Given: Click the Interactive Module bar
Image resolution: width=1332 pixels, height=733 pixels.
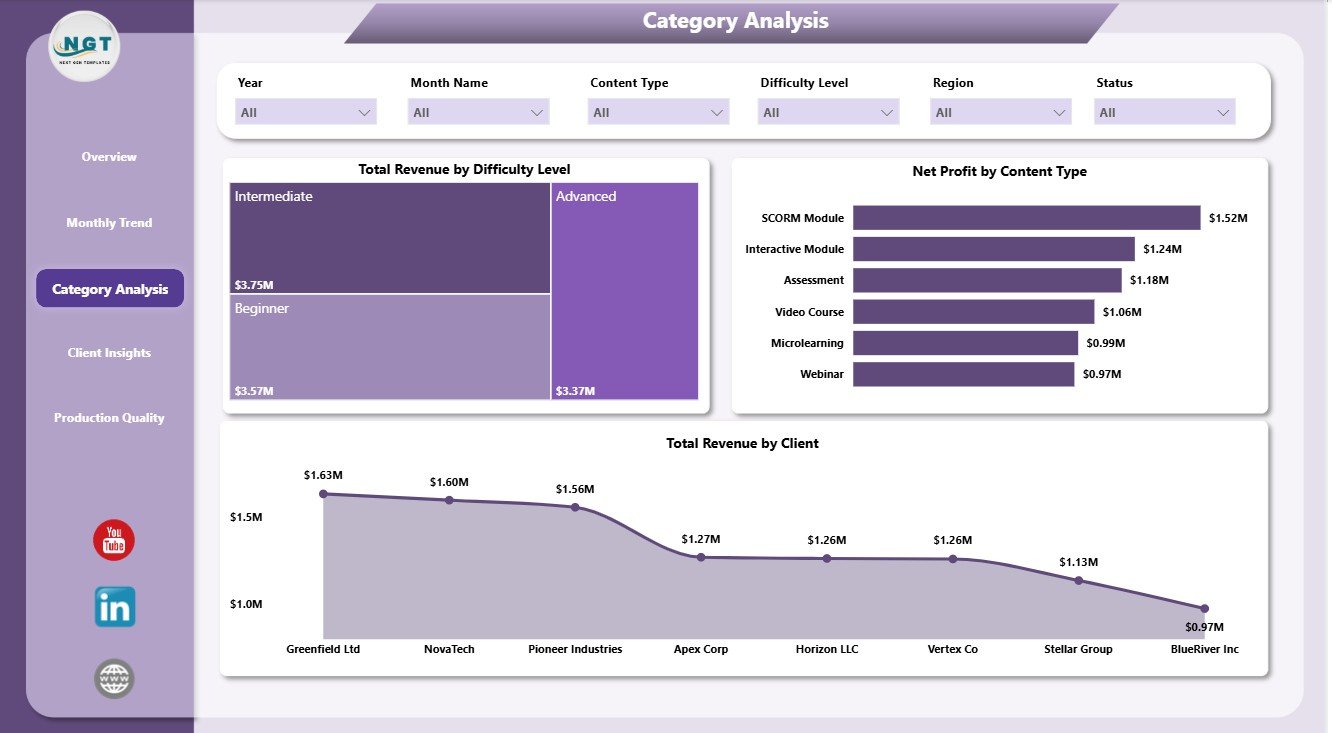Looking at the screenshot, I should coord(994,249).
